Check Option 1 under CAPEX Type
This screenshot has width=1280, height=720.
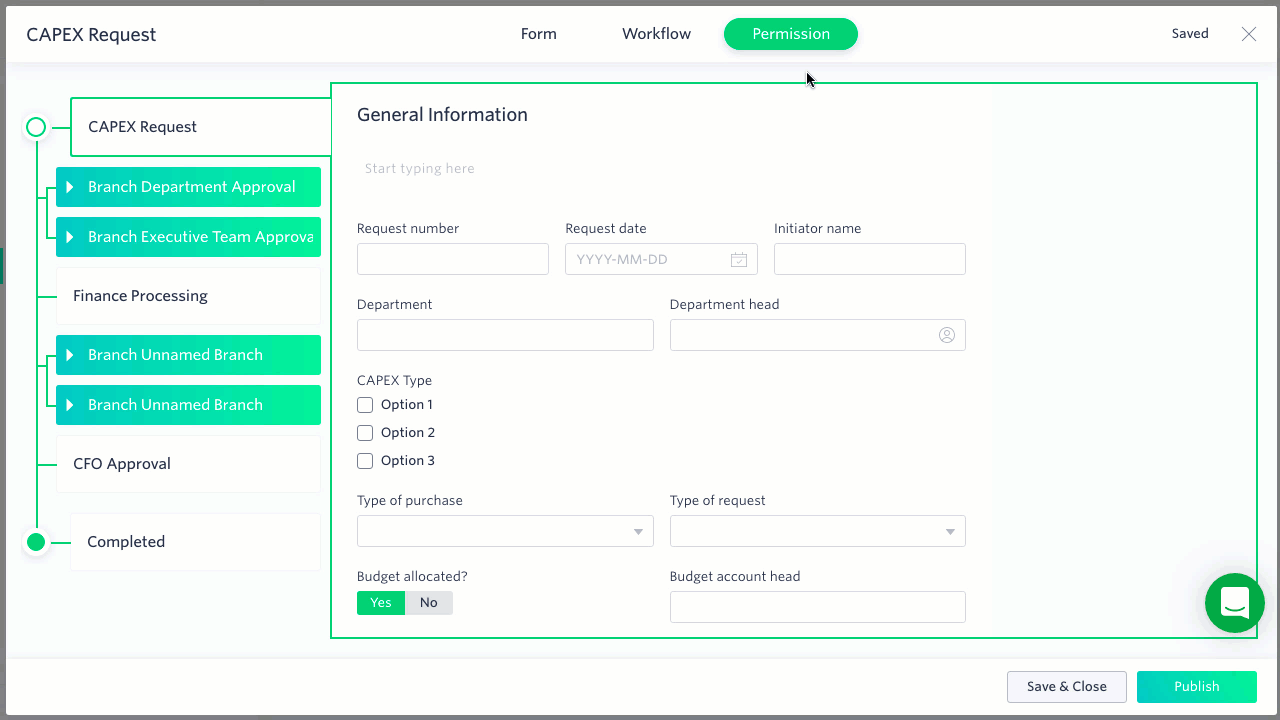click(365, 405)
